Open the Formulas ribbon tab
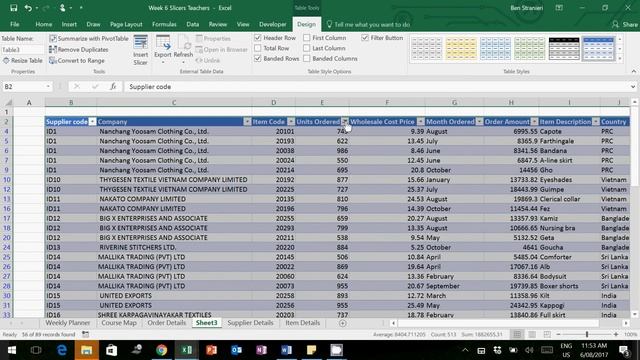640x360 pixels. pyautogui.click(x=164, y=24)
